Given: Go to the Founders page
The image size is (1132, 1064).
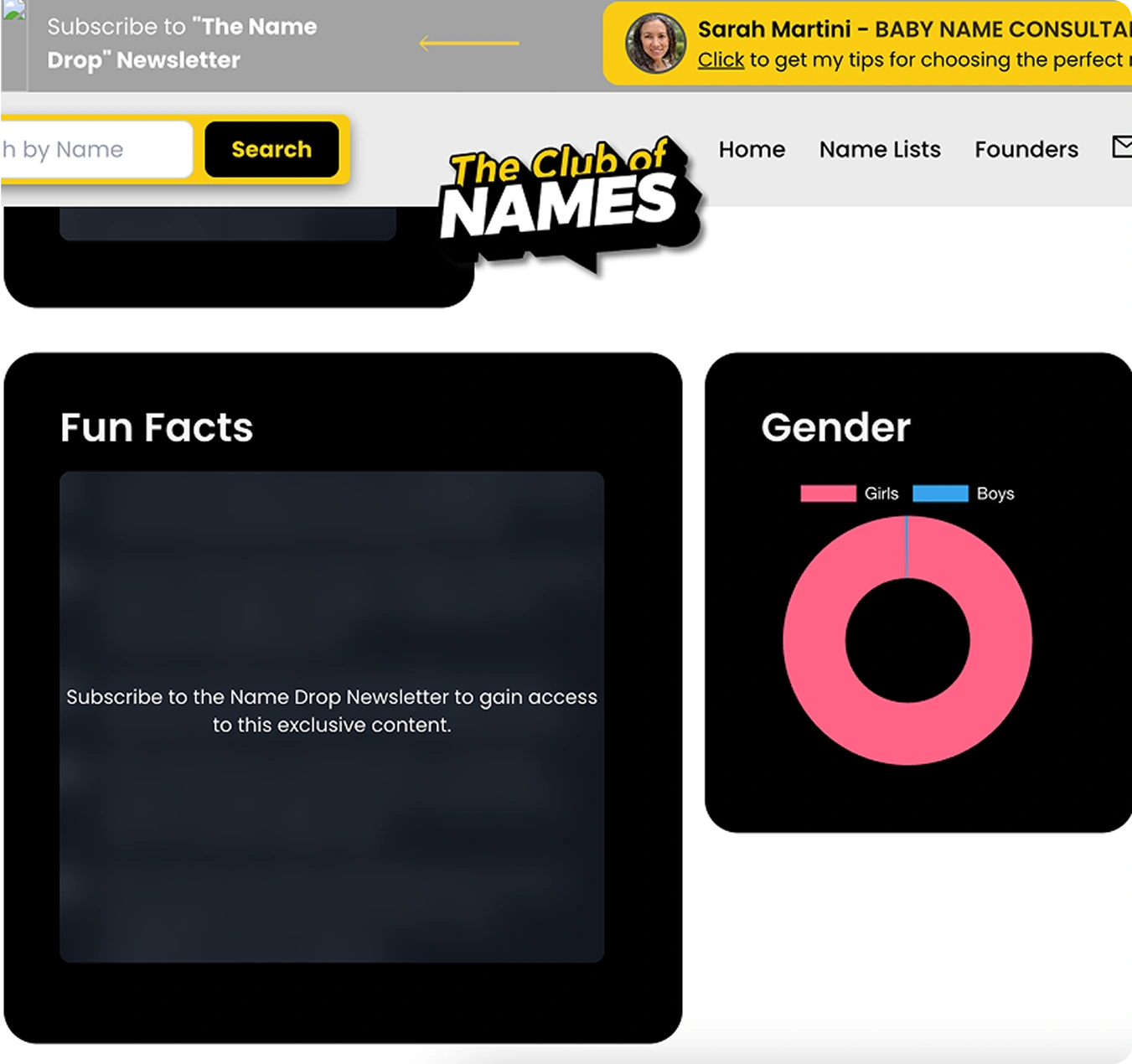Looking at the screenshot, I should pyautogui.click(x=1026, y=149).
